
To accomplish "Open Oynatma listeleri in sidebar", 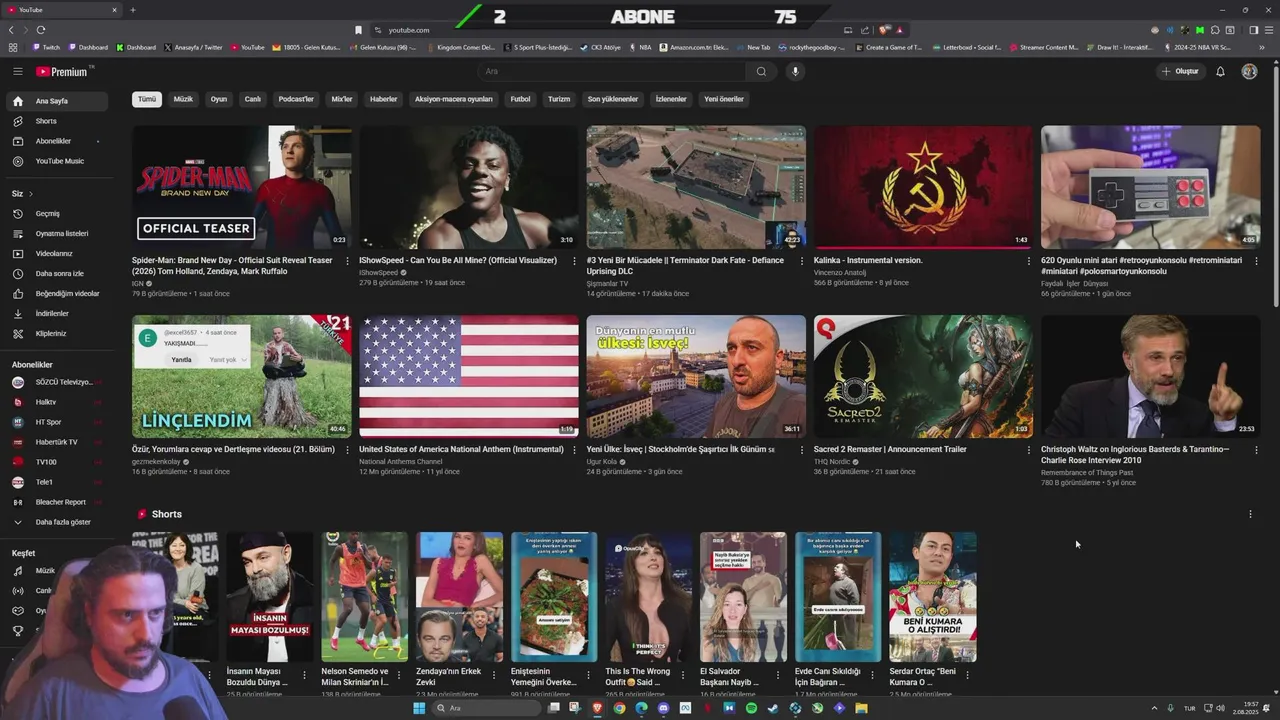I will [56, 233].
